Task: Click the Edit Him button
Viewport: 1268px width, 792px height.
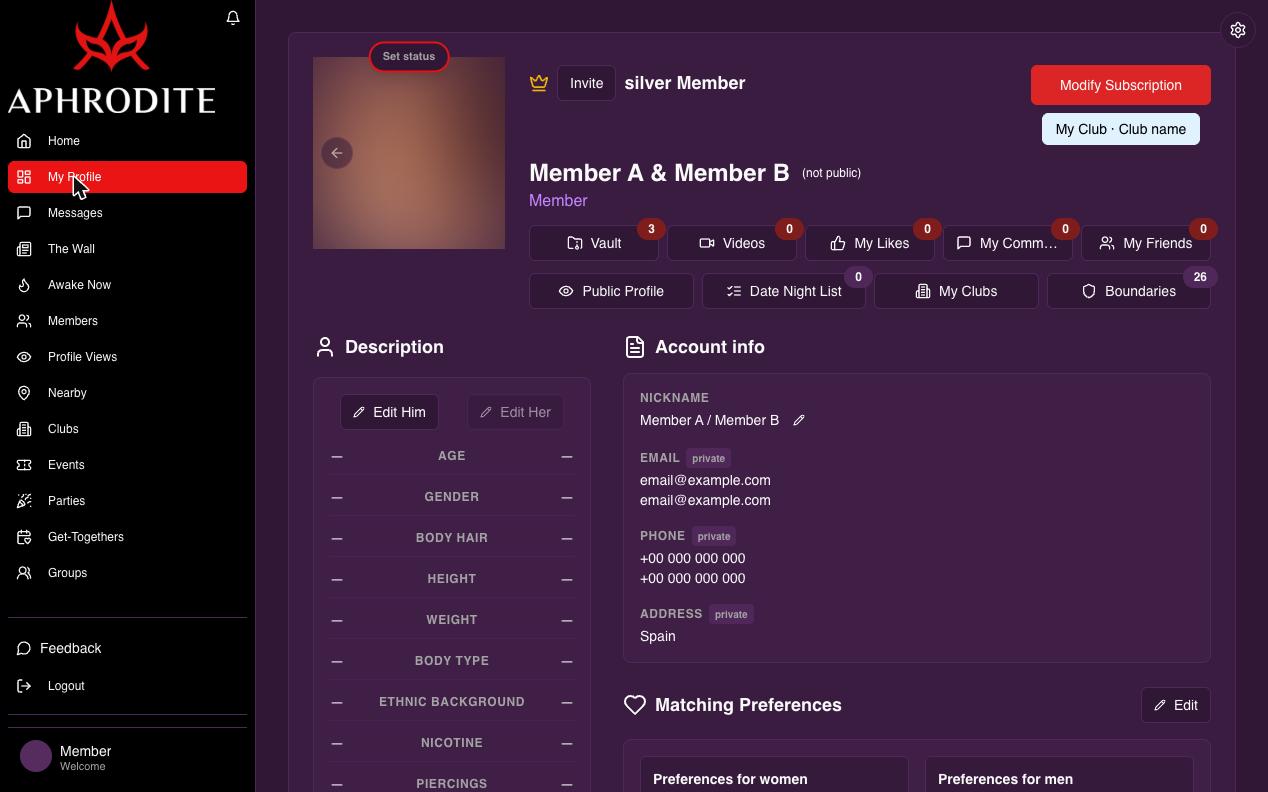Action: [x=389, y=412]
